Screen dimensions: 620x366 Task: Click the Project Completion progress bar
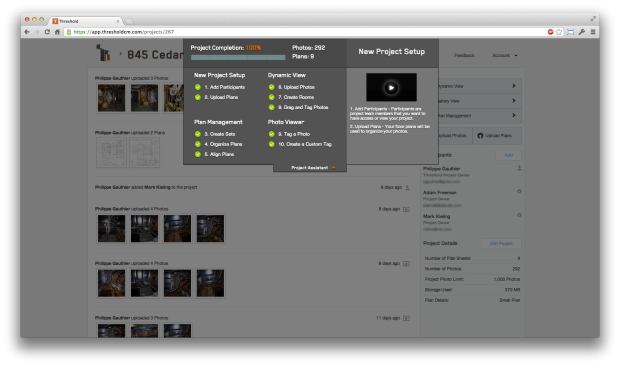[238, 57]
